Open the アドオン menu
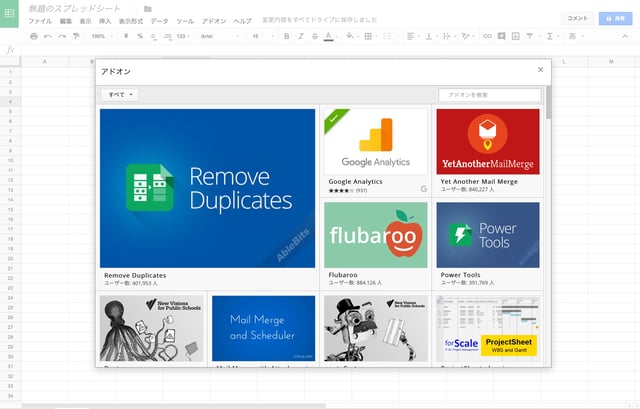Screen dimensions: 640x409 coord(214,21)
